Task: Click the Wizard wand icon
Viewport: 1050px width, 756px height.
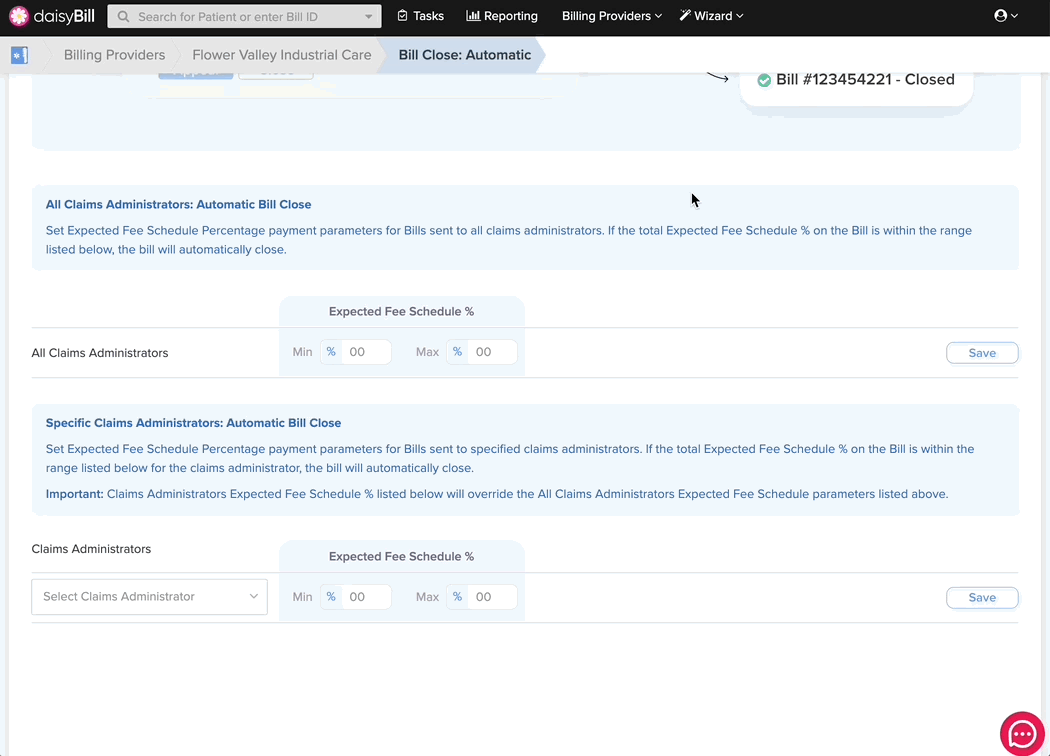Action: pos(685,15)
